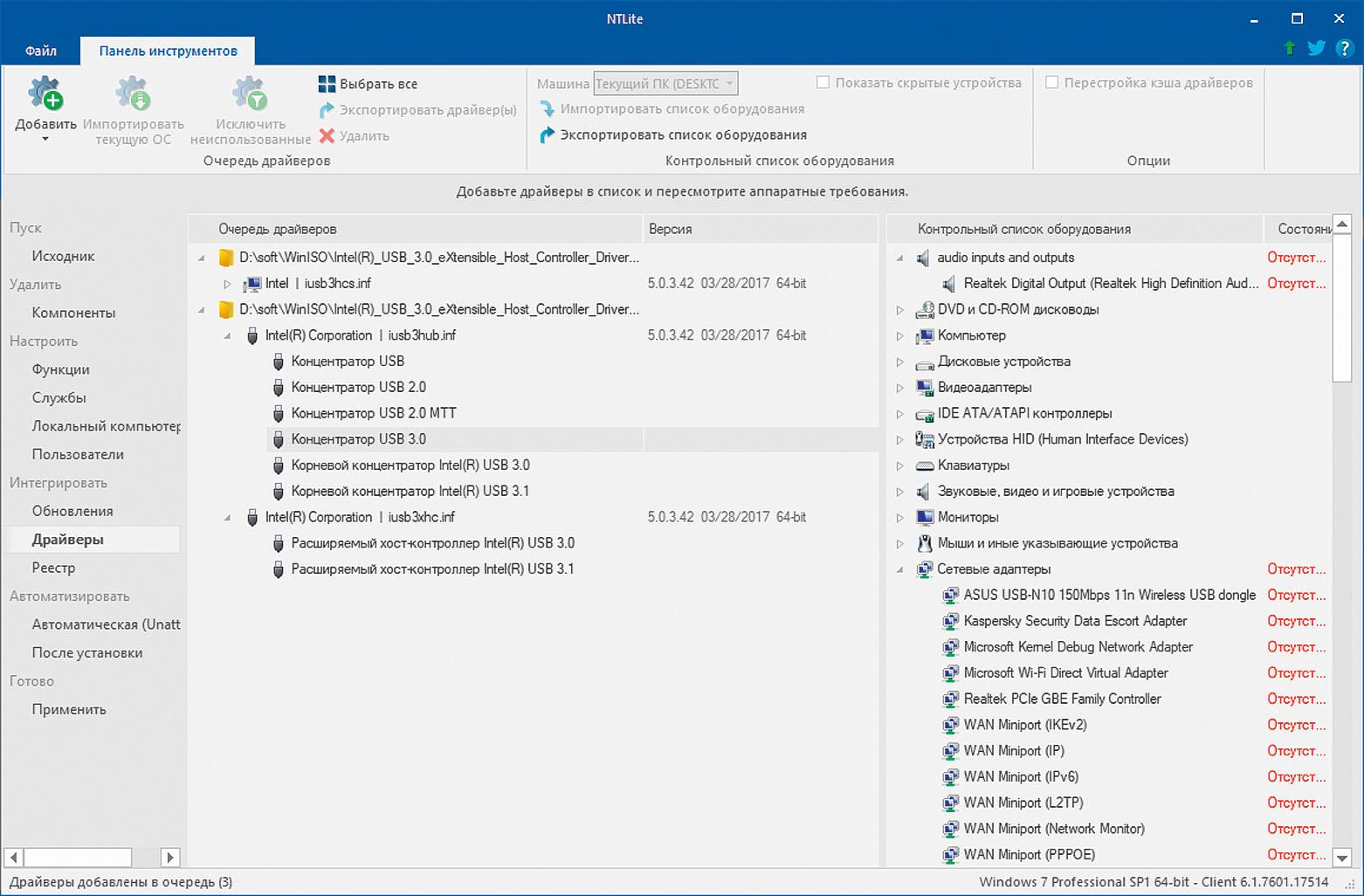Open the Компоненты section in sidebar
Screen dimensions: 1364x896
click(x=73, y=313)
